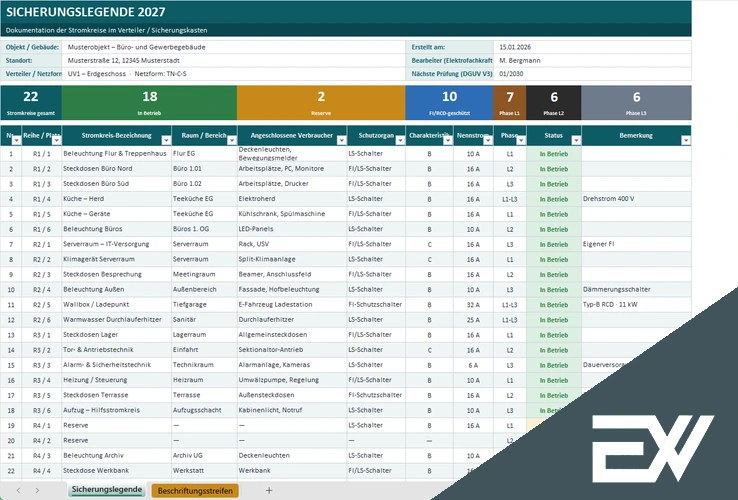Click the Bearbeiter field M. Bergmann
Screen dimensions: 738x500
tap(592, 60)
